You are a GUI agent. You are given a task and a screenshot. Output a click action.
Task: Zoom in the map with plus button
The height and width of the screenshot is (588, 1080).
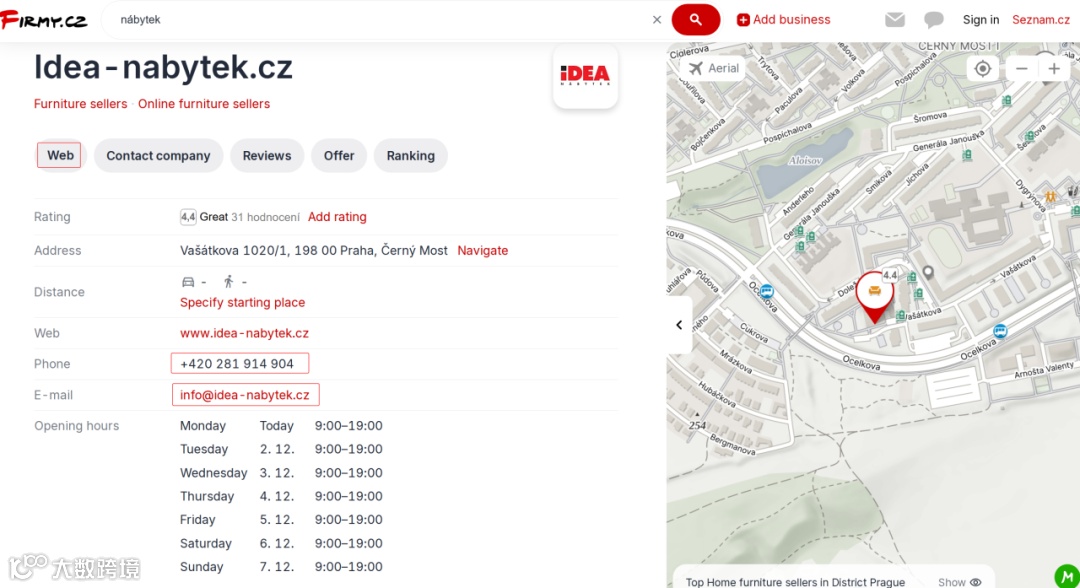[x=1054, y=68]
